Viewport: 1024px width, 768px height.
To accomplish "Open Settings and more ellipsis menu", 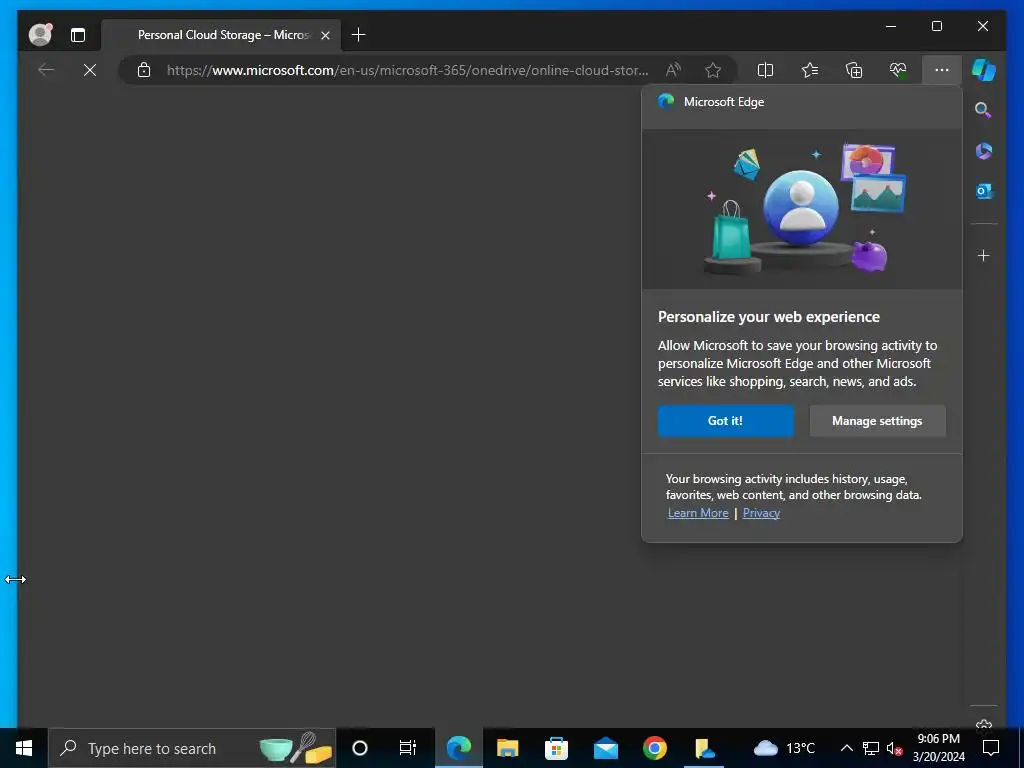I will (x=942, y=70).
